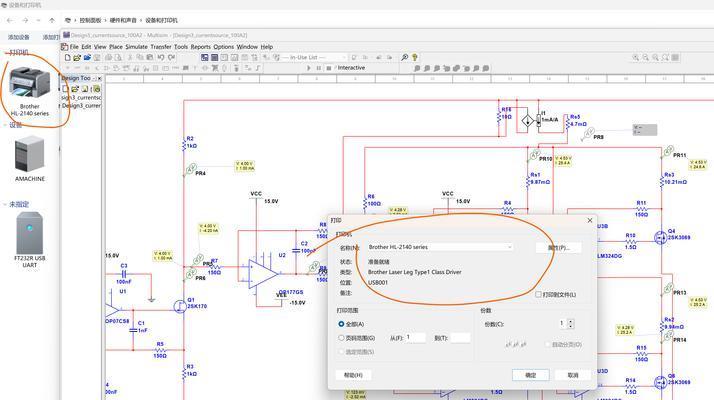Click the second zoom icon in Multisim toolbar
Screen dimensions: 714x400
(x=646, y=57)
